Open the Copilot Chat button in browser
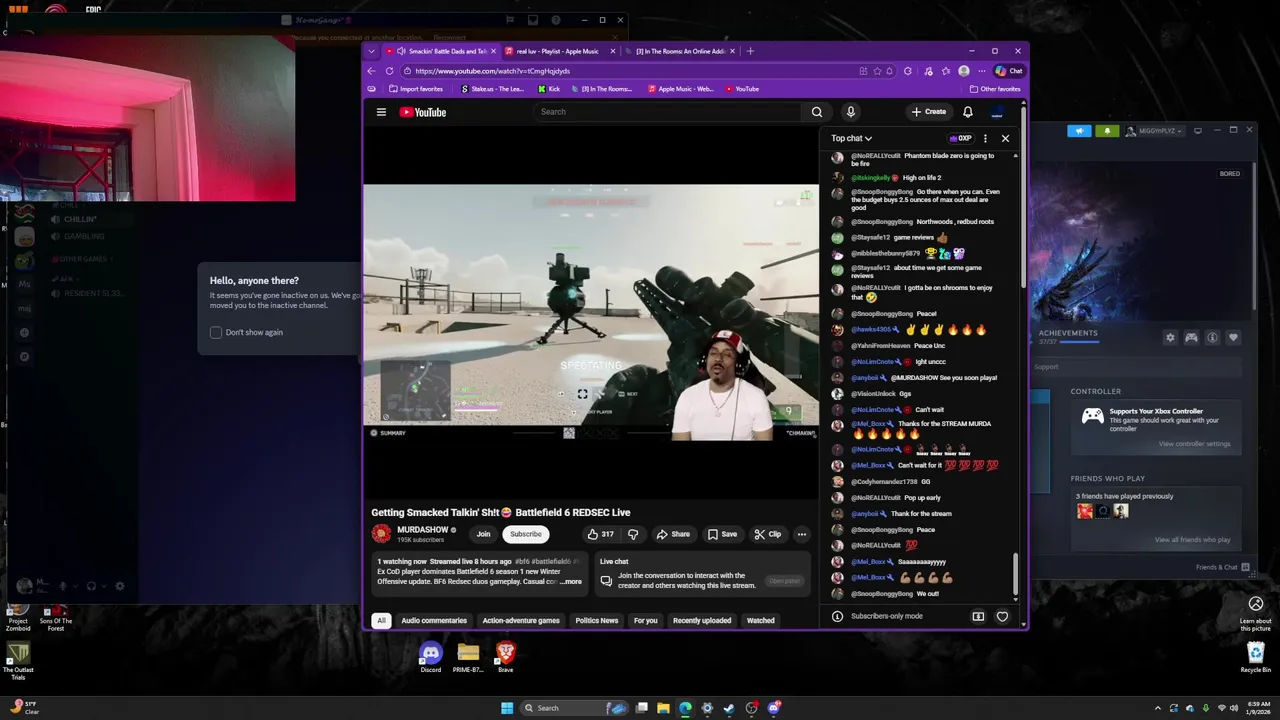The height and width of the screenshot is (720, 1280). point(1009,71)
